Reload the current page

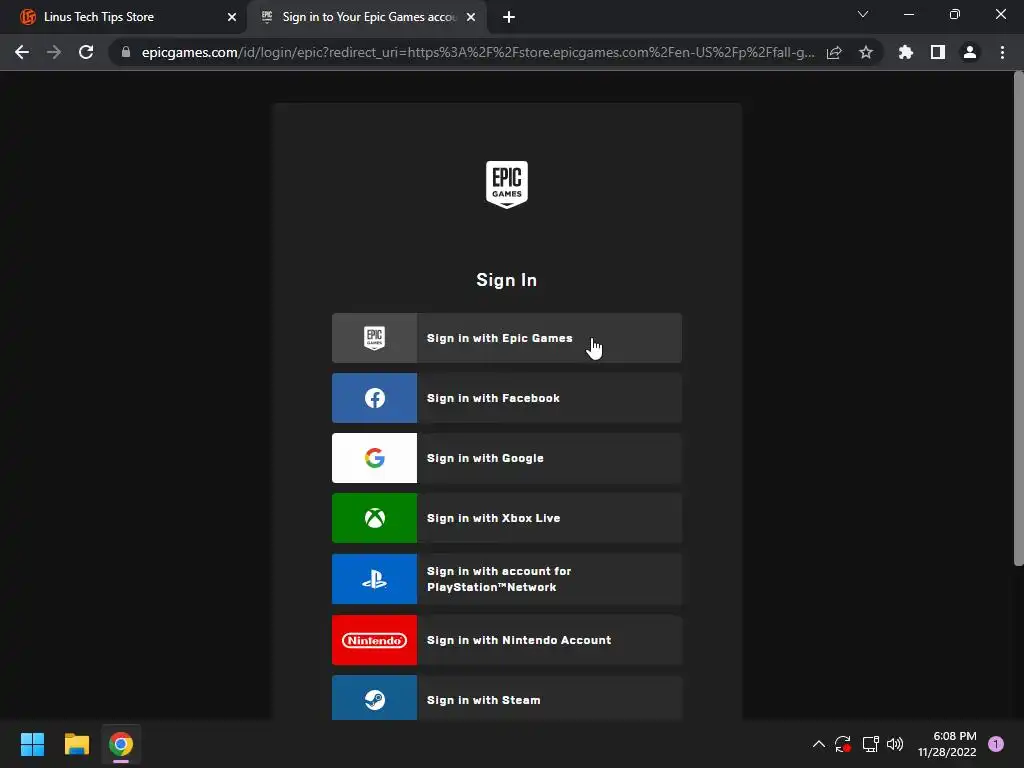pyautogui.click(x=86, y=52)
